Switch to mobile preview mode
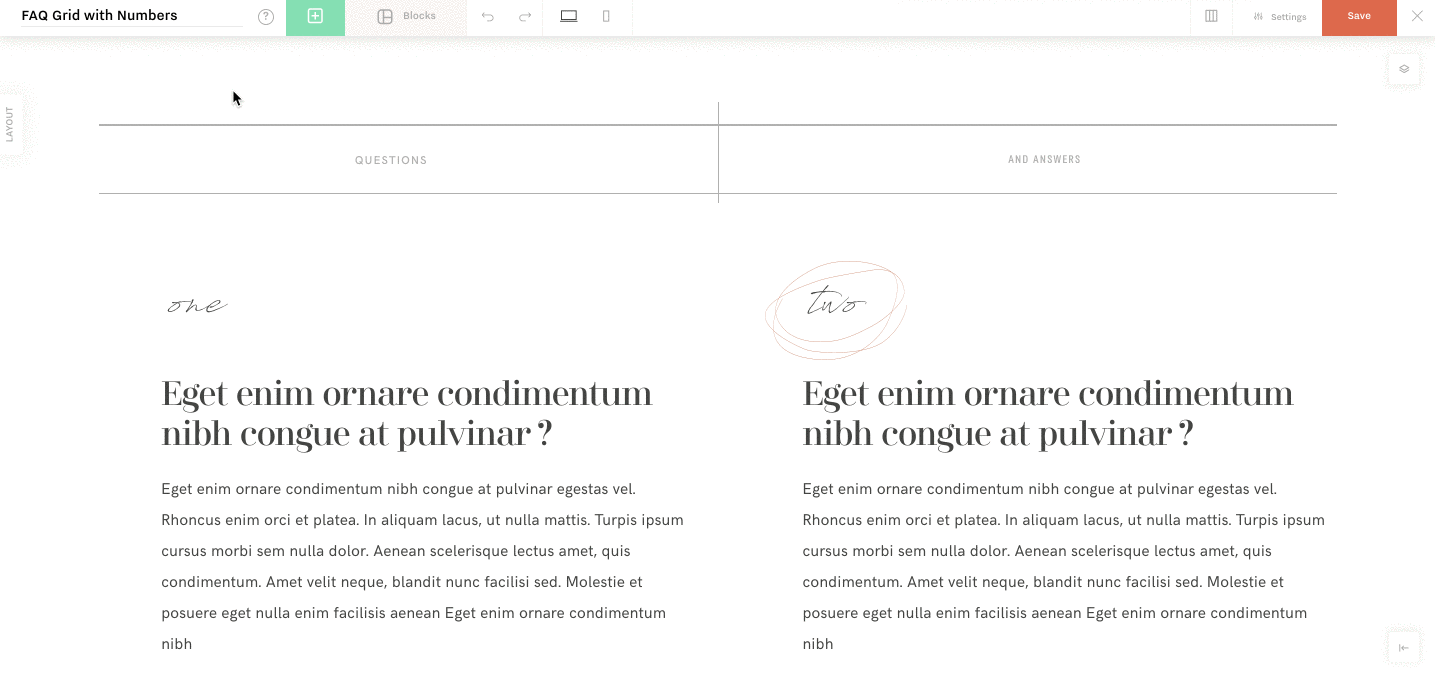The width and height of the screenshot is (1435, 679). [606, 17]
